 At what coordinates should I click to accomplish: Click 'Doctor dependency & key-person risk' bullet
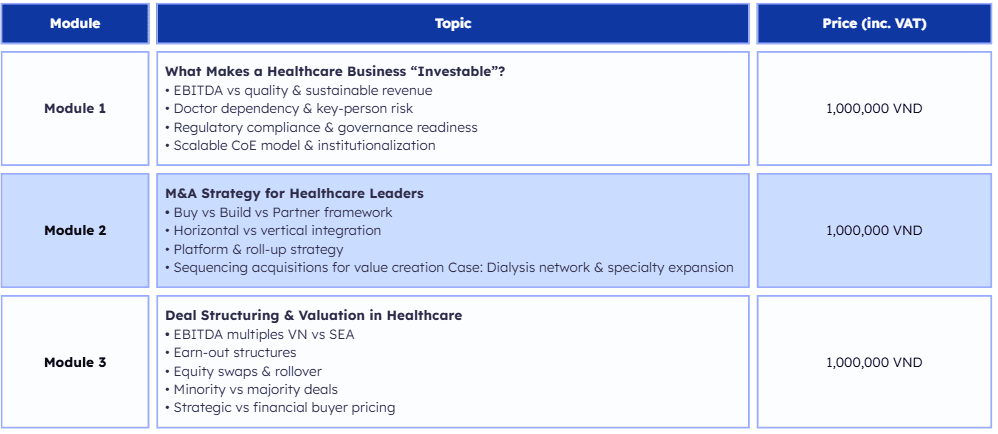[x=292, y=109]
